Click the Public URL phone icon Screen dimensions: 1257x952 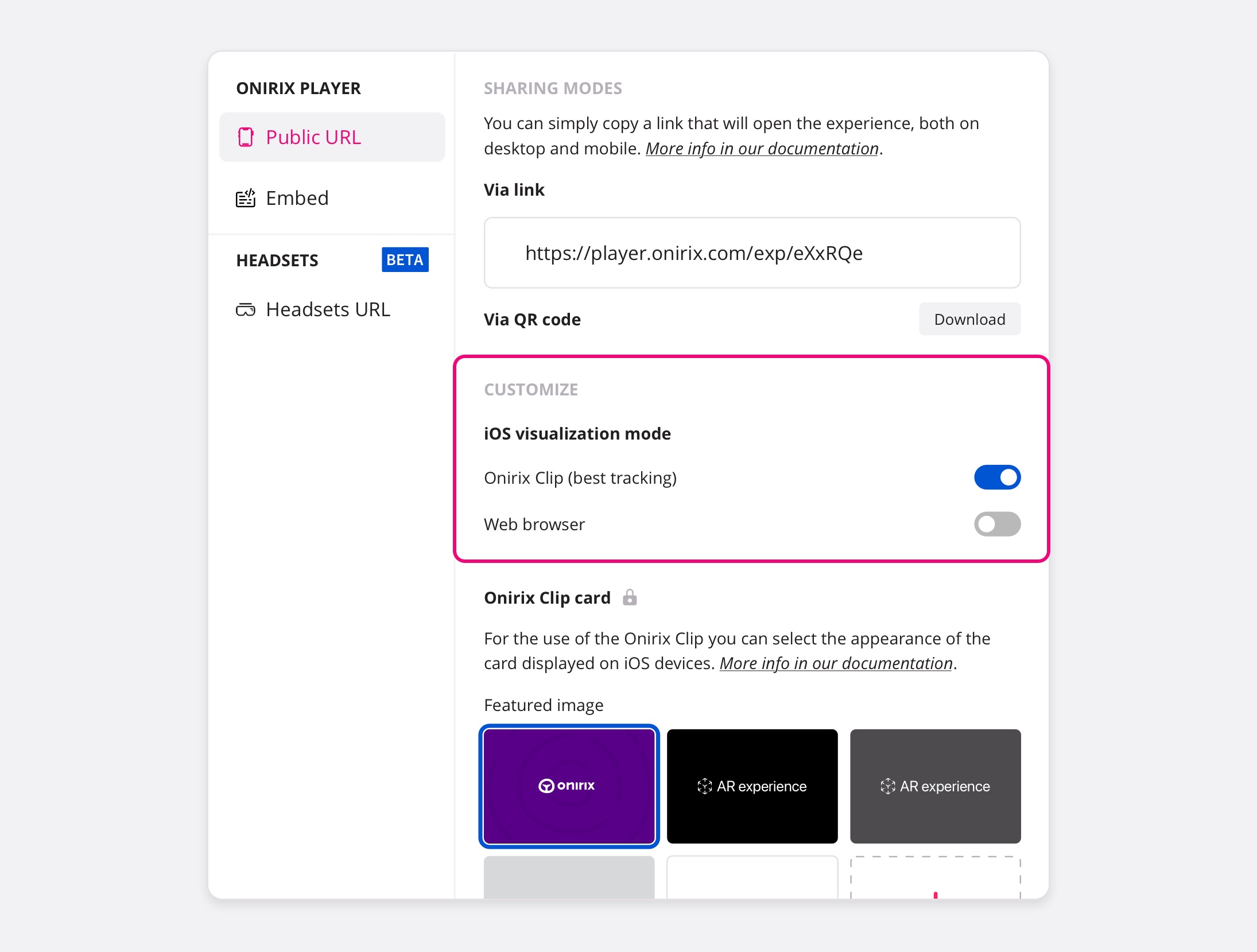[246, 137]
